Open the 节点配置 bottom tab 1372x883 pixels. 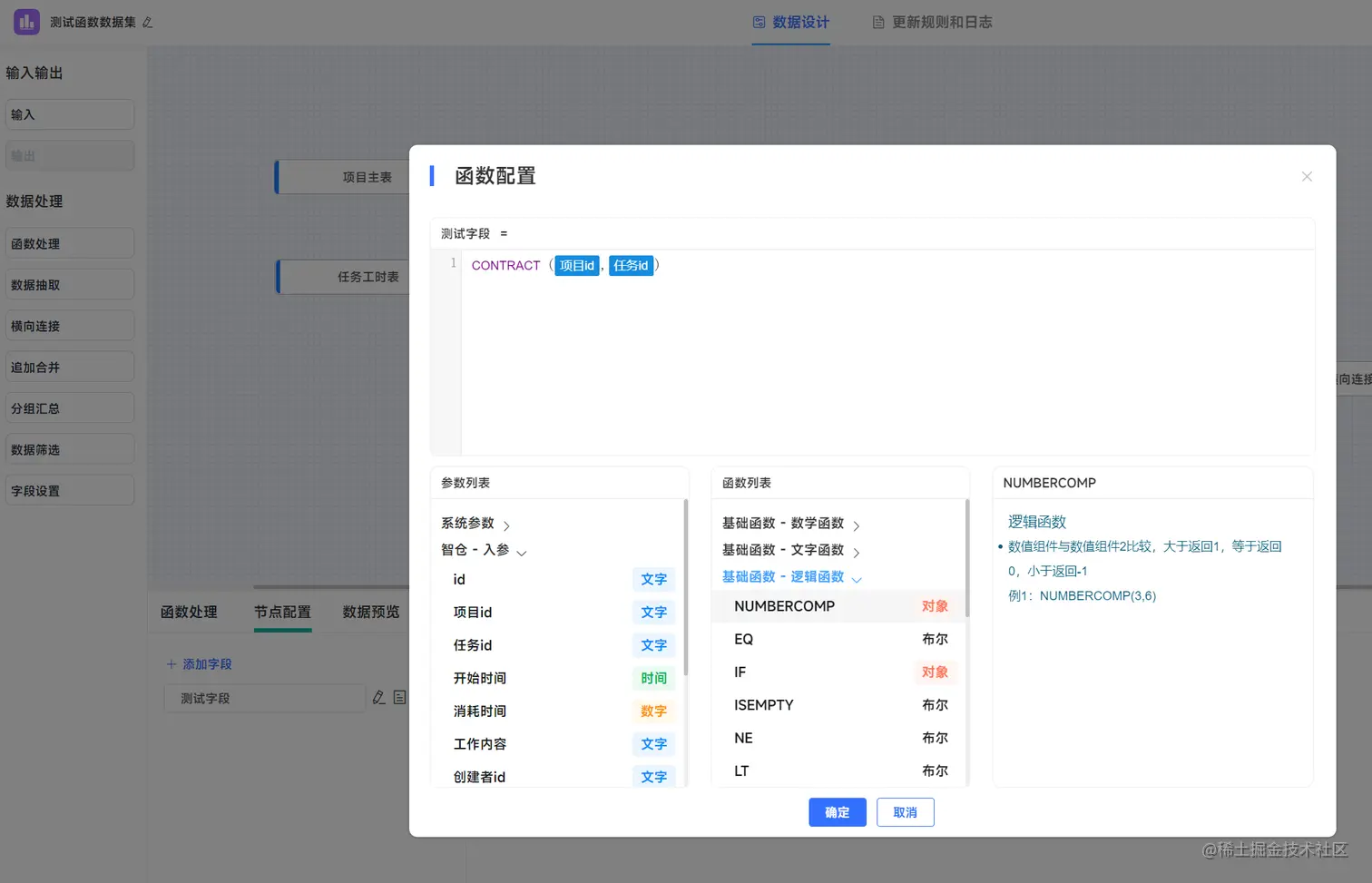click(282, 612)
